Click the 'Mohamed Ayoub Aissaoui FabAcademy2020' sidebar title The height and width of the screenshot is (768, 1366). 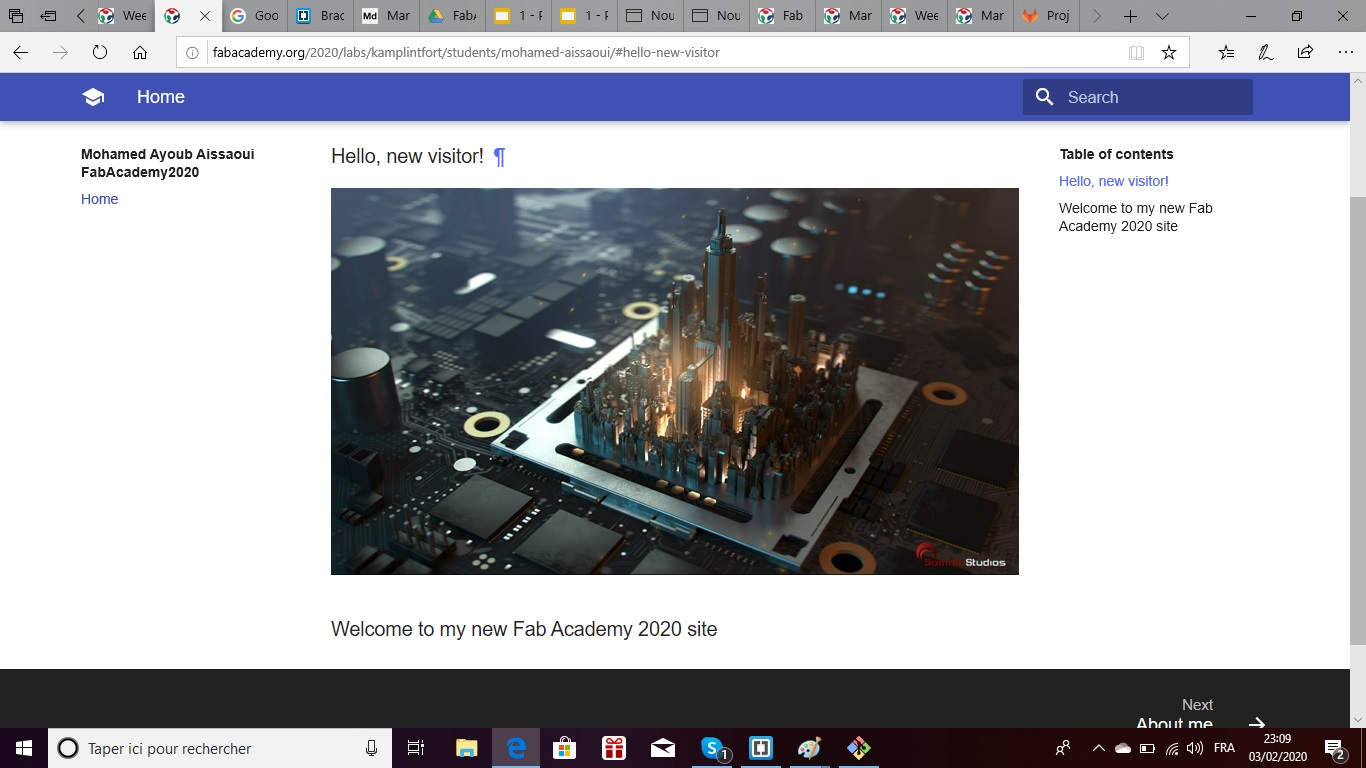click(x=168, y=163)
